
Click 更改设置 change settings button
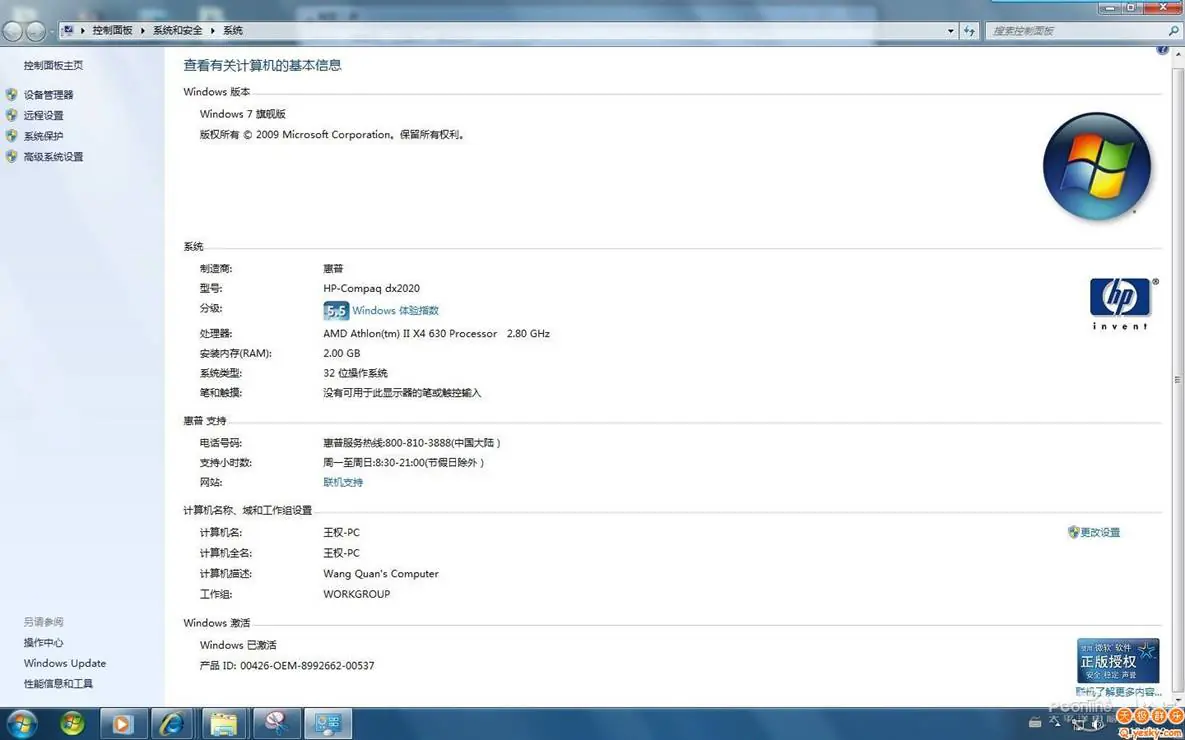point(1099,533)
